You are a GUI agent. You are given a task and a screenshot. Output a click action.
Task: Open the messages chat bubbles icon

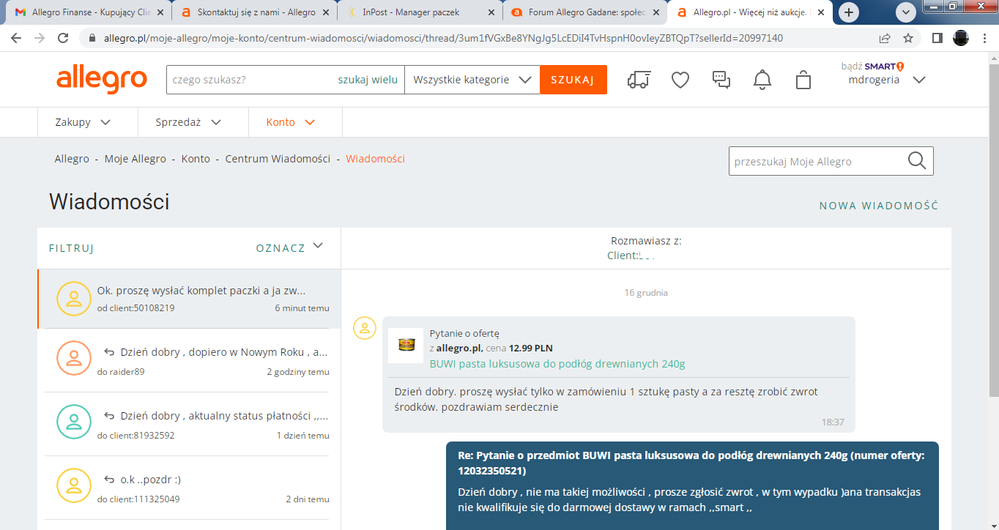[x=721, y=80]
